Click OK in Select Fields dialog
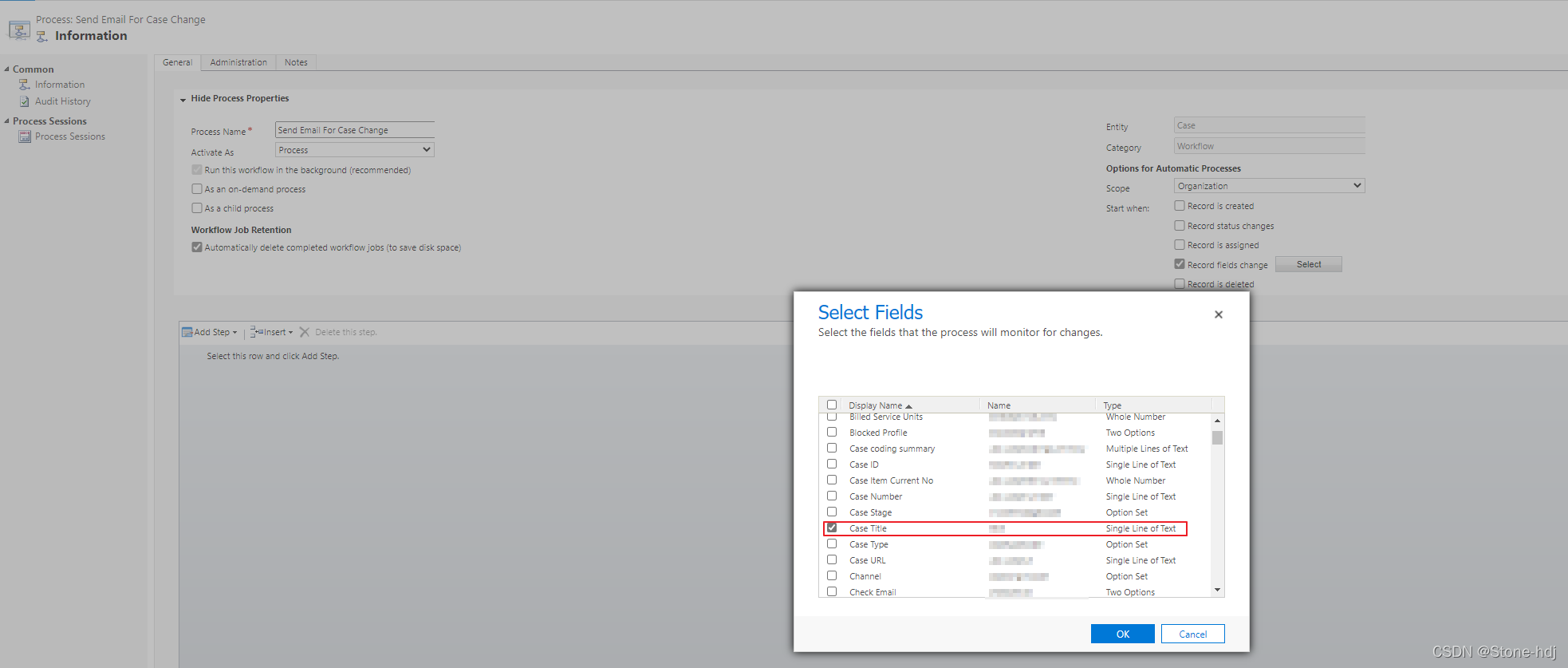The width and height of the screenshot is (1568, 668). coord(1122,634)
